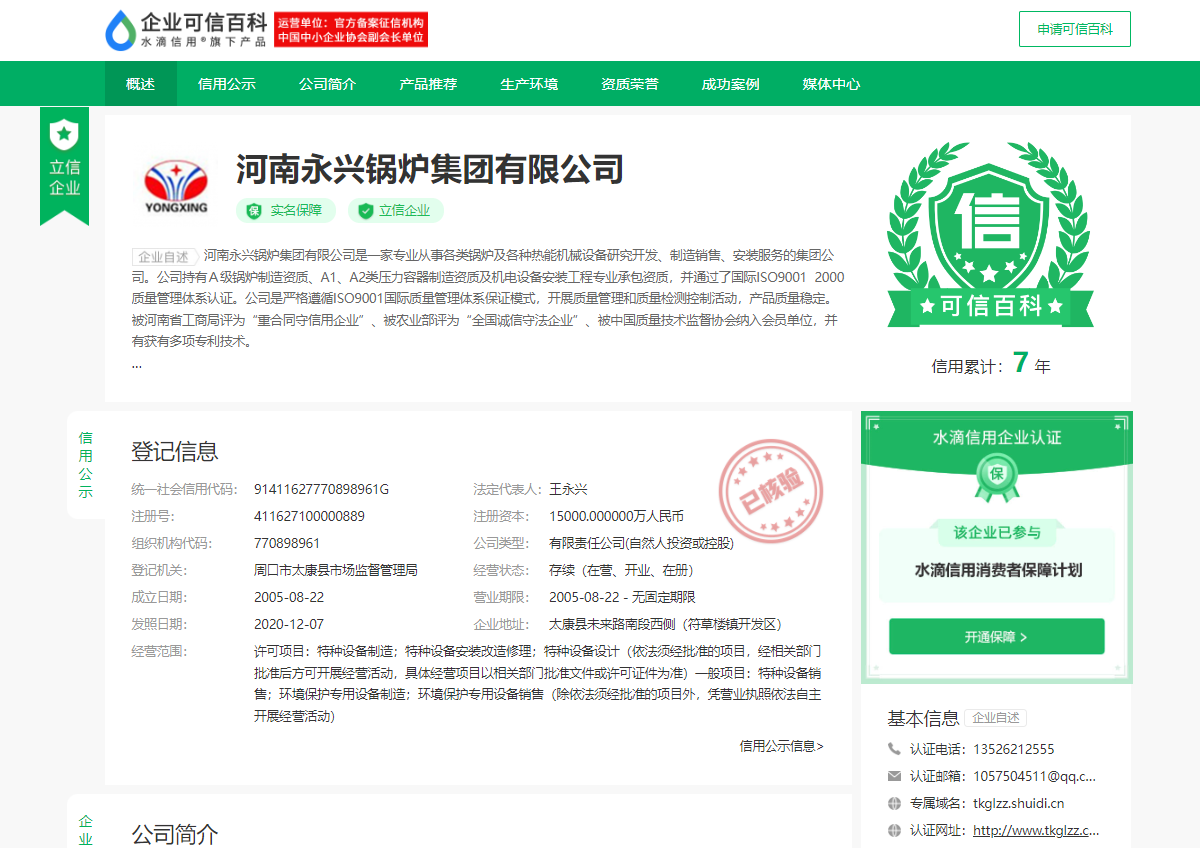This screenshot has height=848, width=1200.
Task: Open the 产品推荐 navigation tab
Action: (x=428, y=84)
